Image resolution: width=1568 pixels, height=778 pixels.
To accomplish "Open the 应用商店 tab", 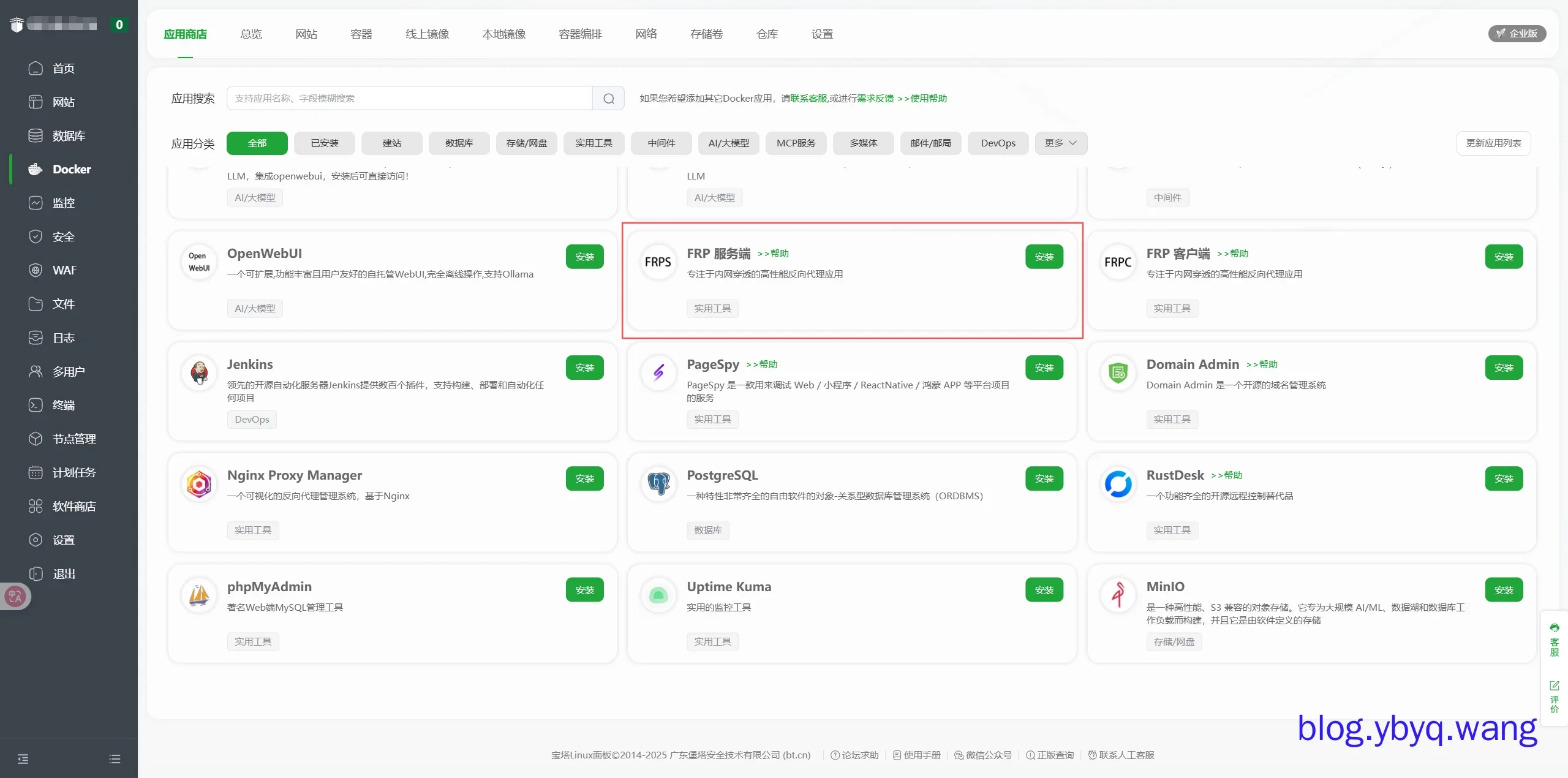I will point(186,34).
